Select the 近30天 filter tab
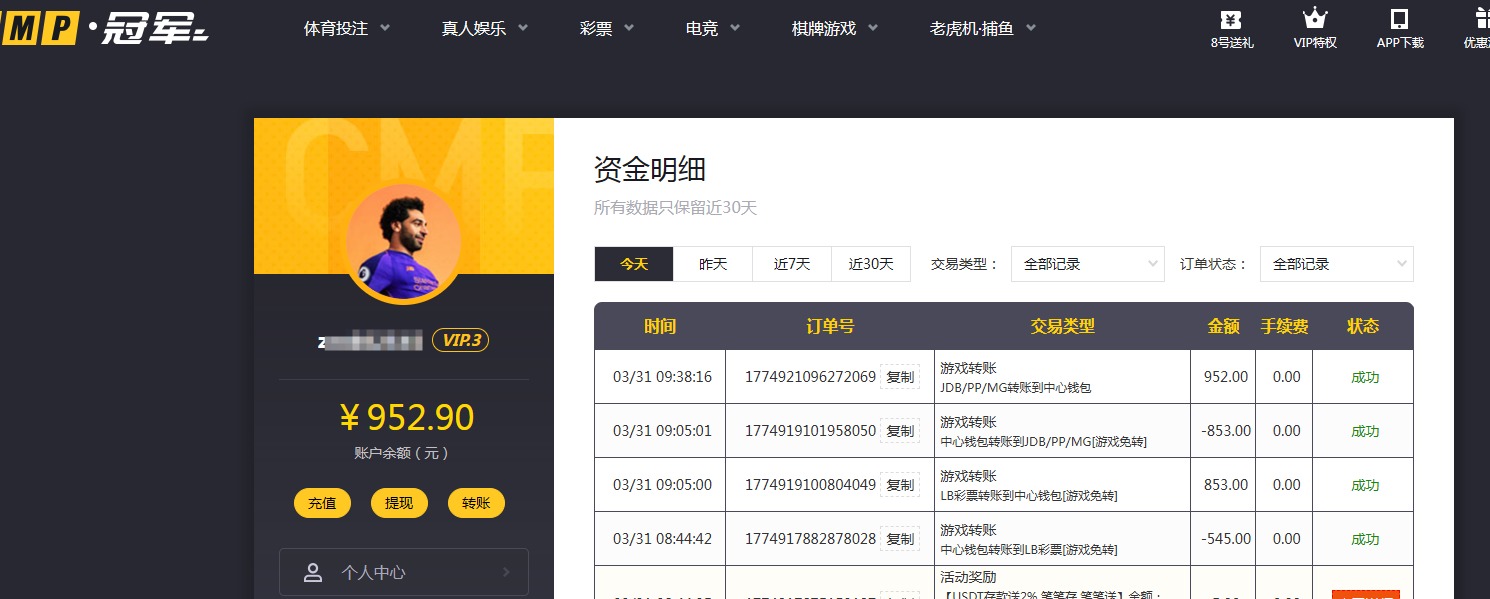The image size is (1490, 599). (x=870, y=263)
